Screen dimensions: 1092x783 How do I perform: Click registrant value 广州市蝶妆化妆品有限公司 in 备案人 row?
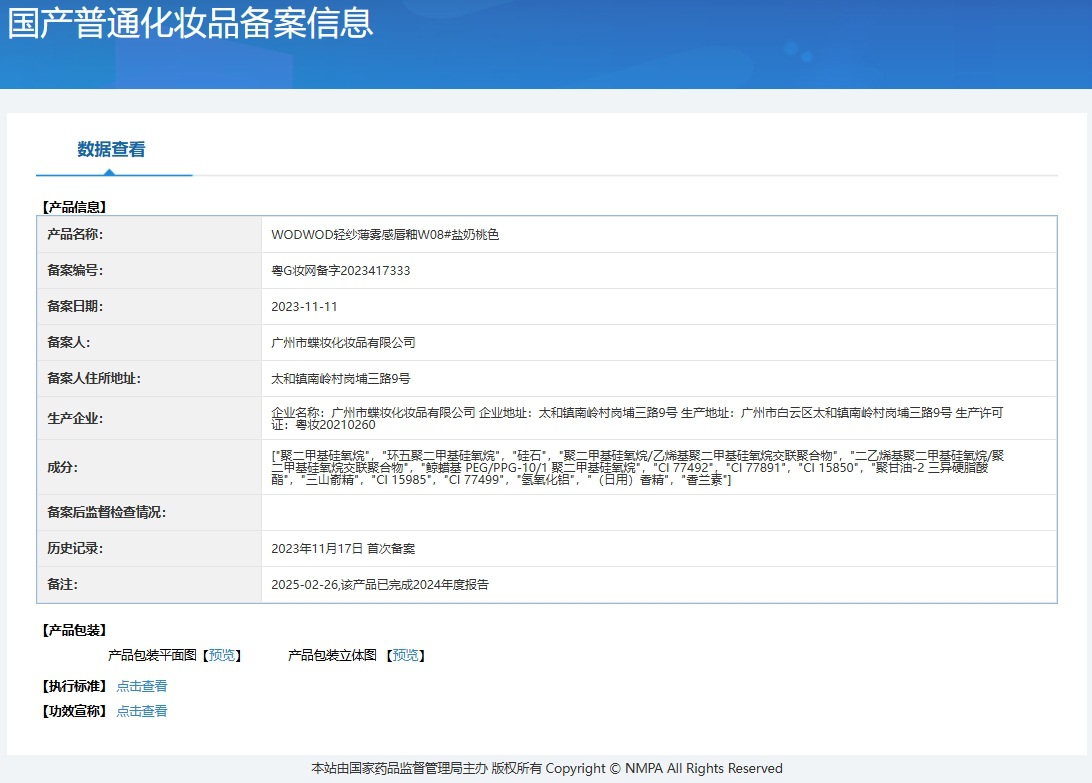click(343, 343)
